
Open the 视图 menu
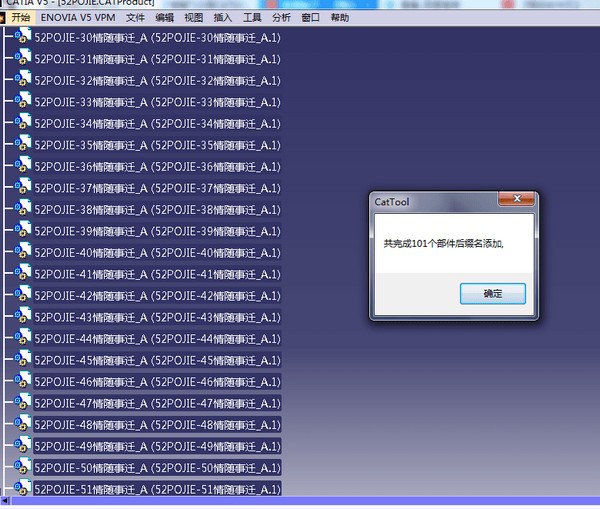(x=194, y=18)
